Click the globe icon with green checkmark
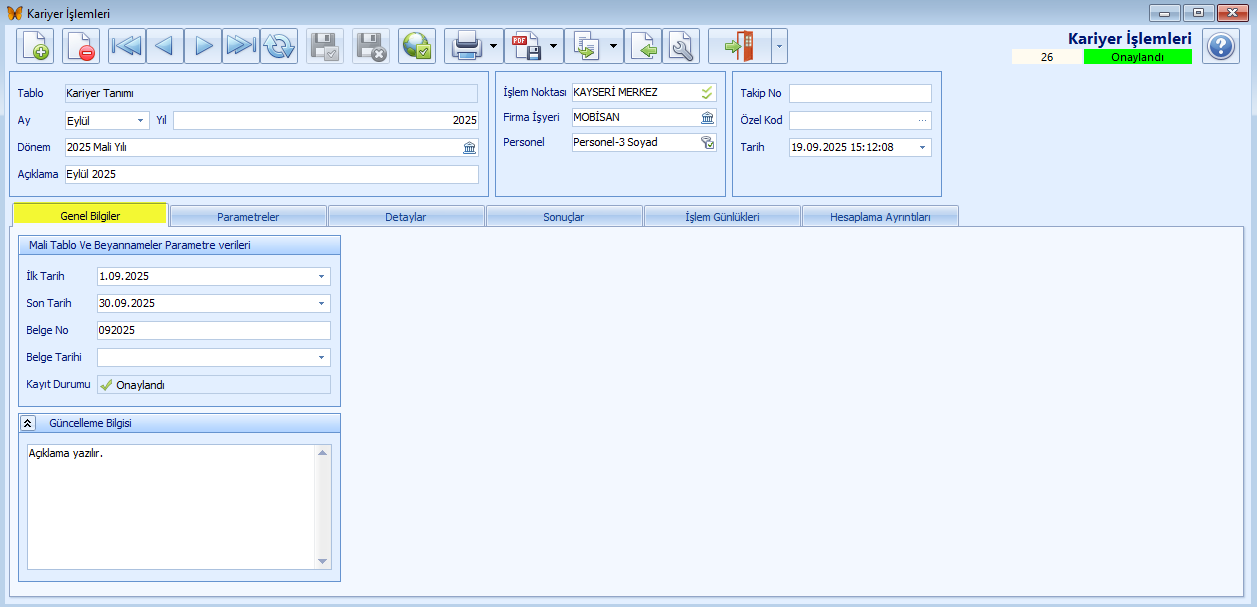 click(x=417, y=46)
